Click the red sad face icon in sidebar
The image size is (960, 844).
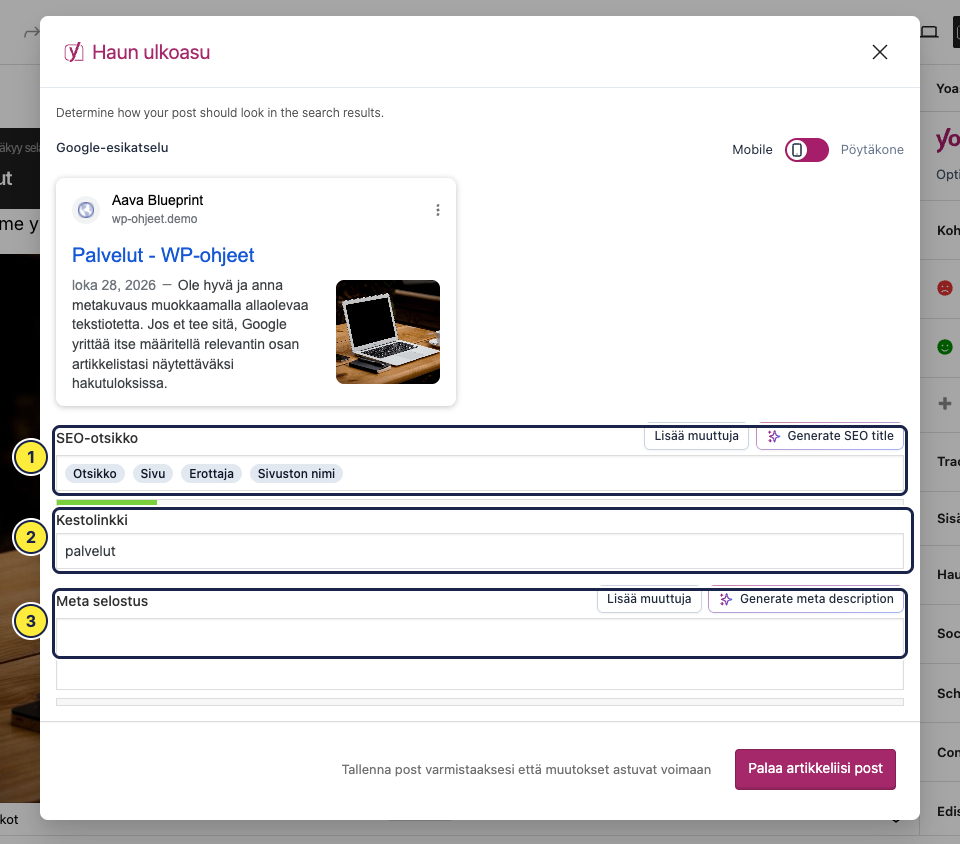(945, 288)
